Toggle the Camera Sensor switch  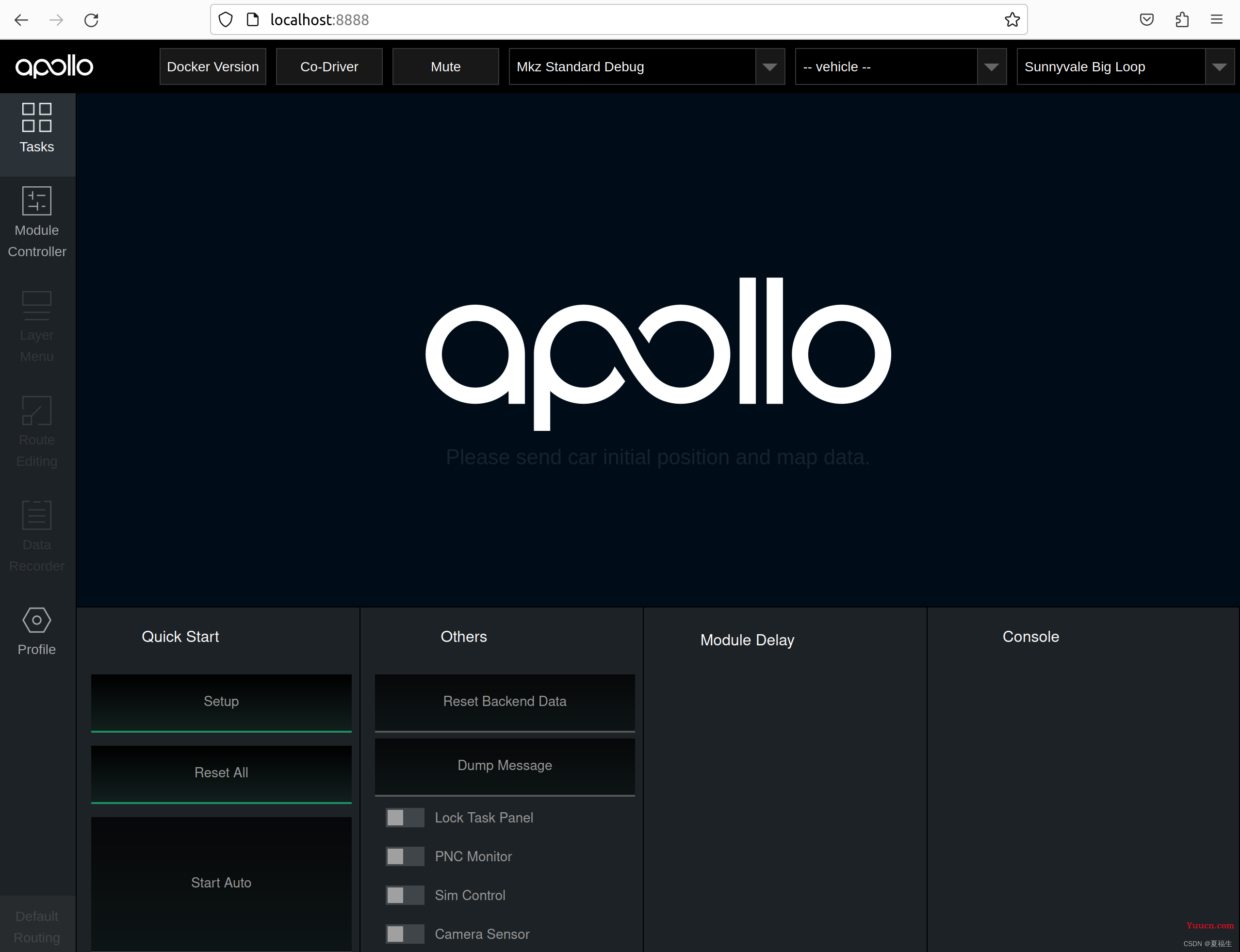[x=405, y=934]
